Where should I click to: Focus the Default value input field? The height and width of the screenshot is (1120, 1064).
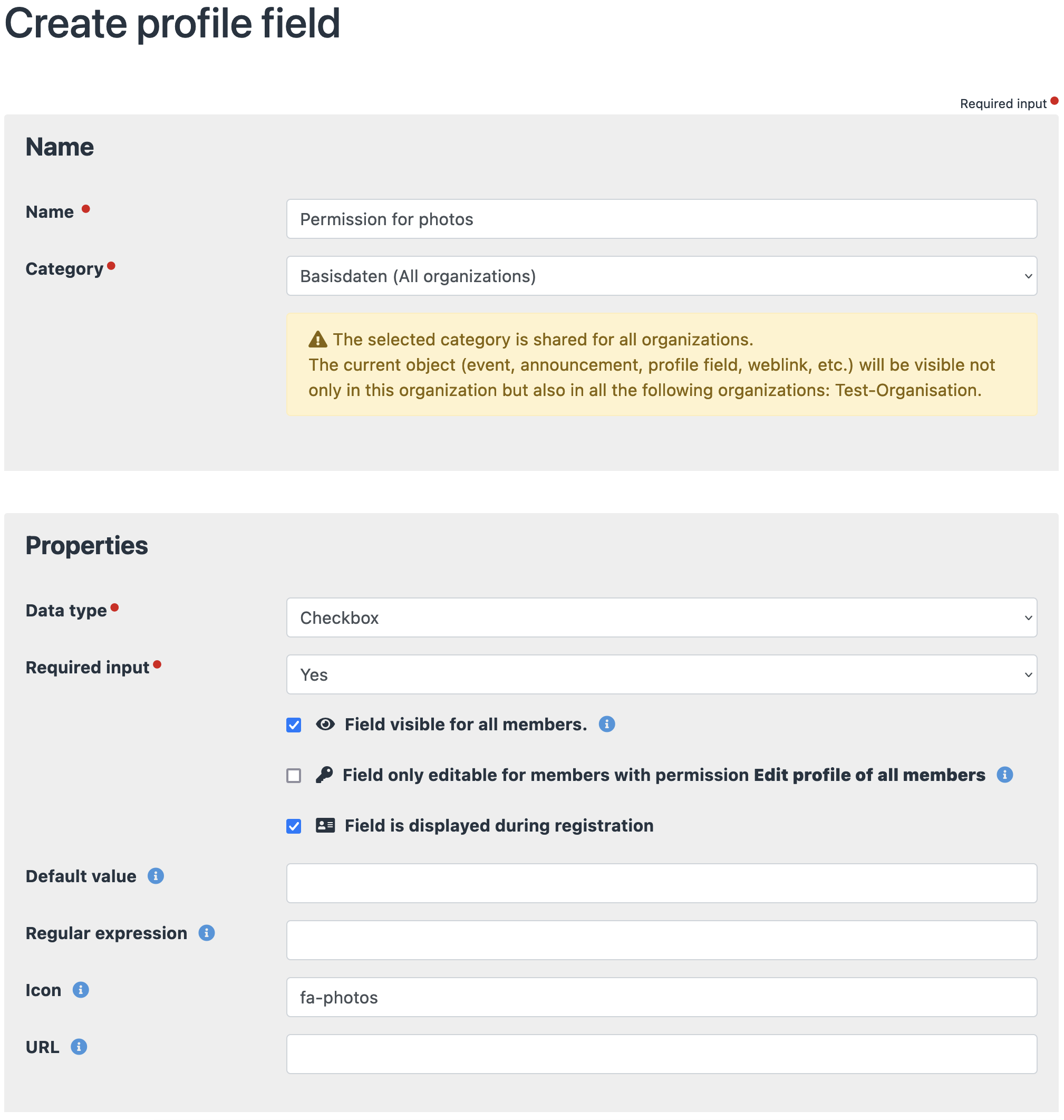(x=661, y=883)
